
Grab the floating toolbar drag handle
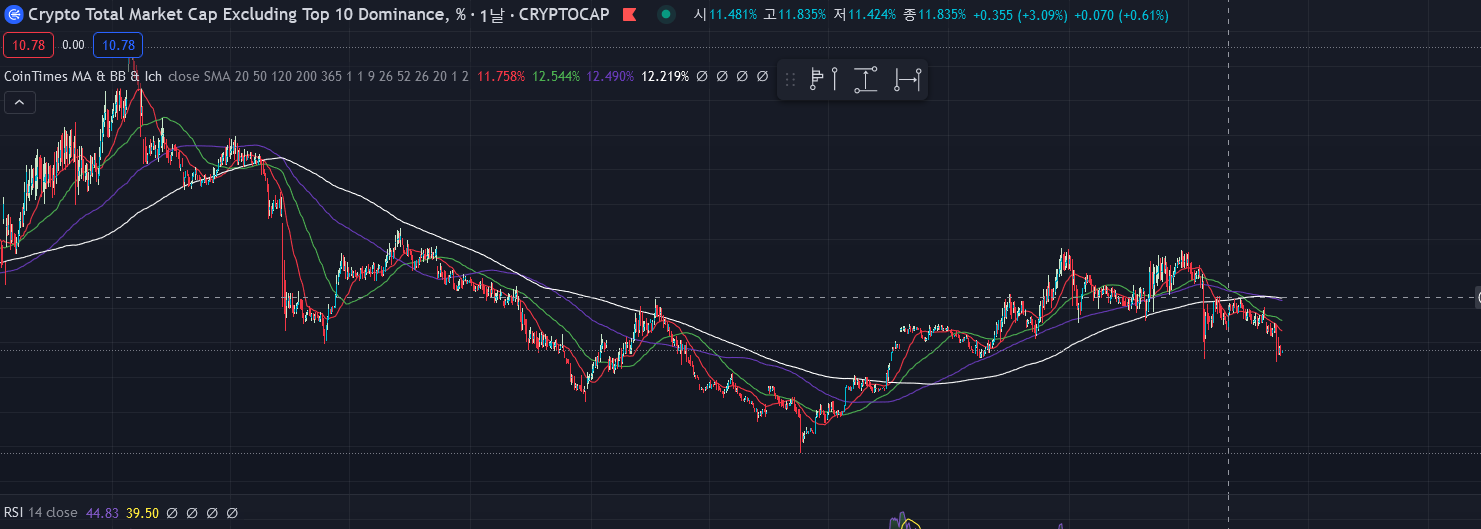(790, 79)
